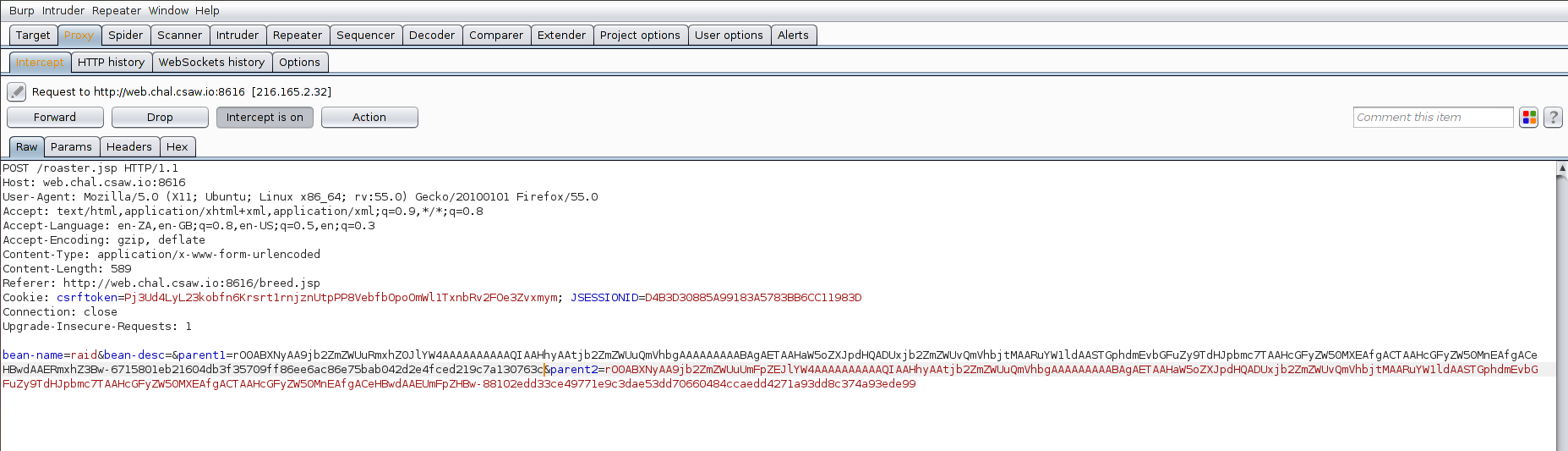
Task: Drop the intercepted request
Action: click(x=160, y=117)
